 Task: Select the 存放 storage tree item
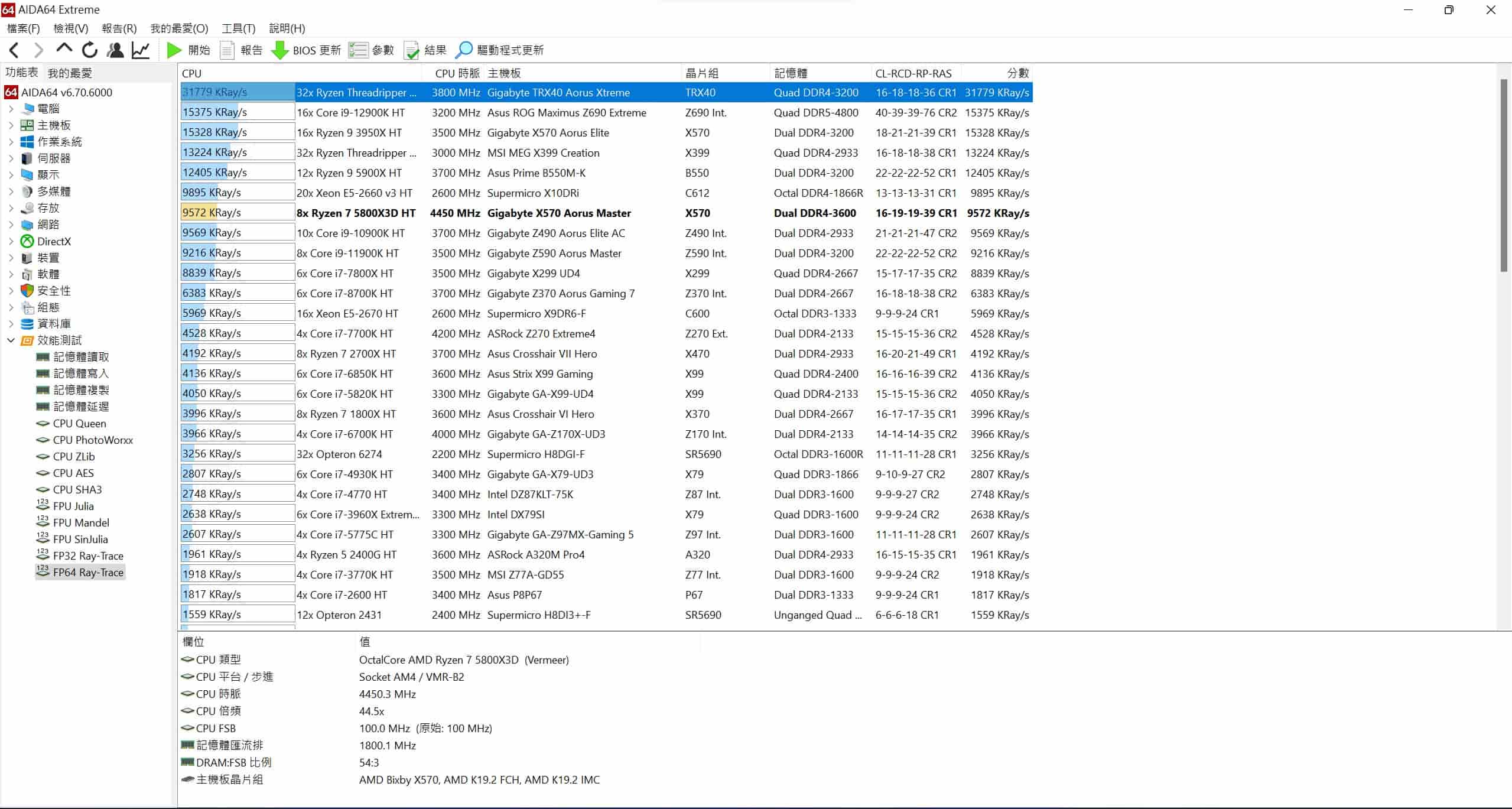tap(40, 208)
